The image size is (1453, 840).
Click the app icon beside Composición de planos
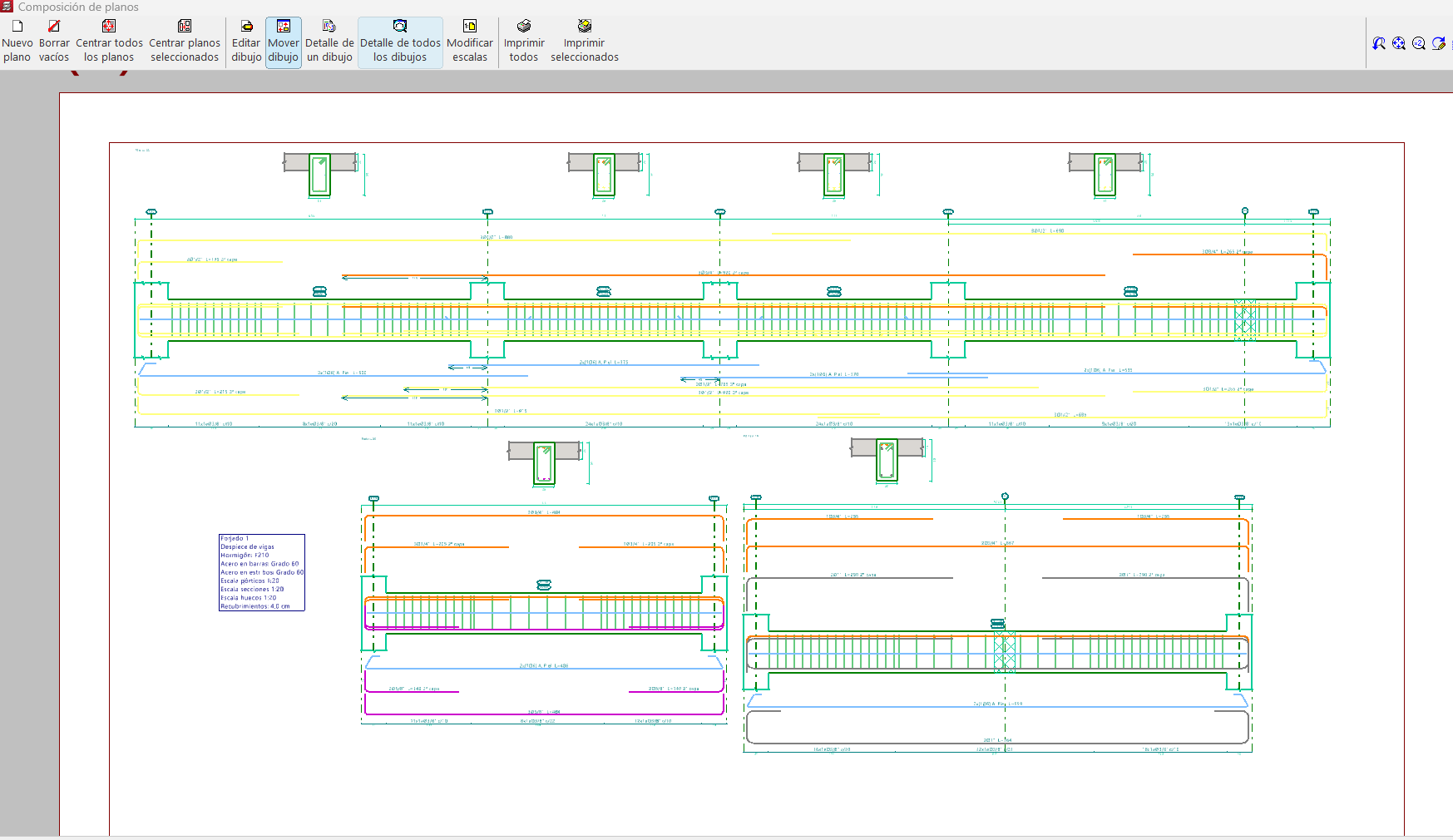point(7,7)
